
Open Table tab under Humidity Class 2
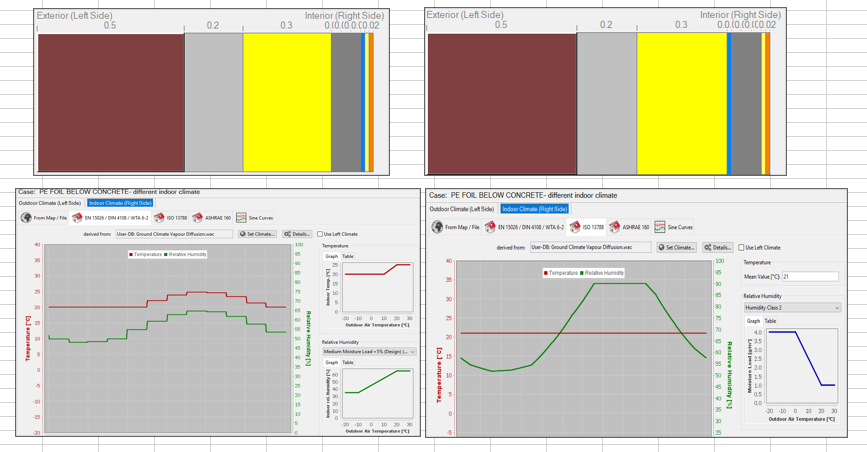point(770,321)
